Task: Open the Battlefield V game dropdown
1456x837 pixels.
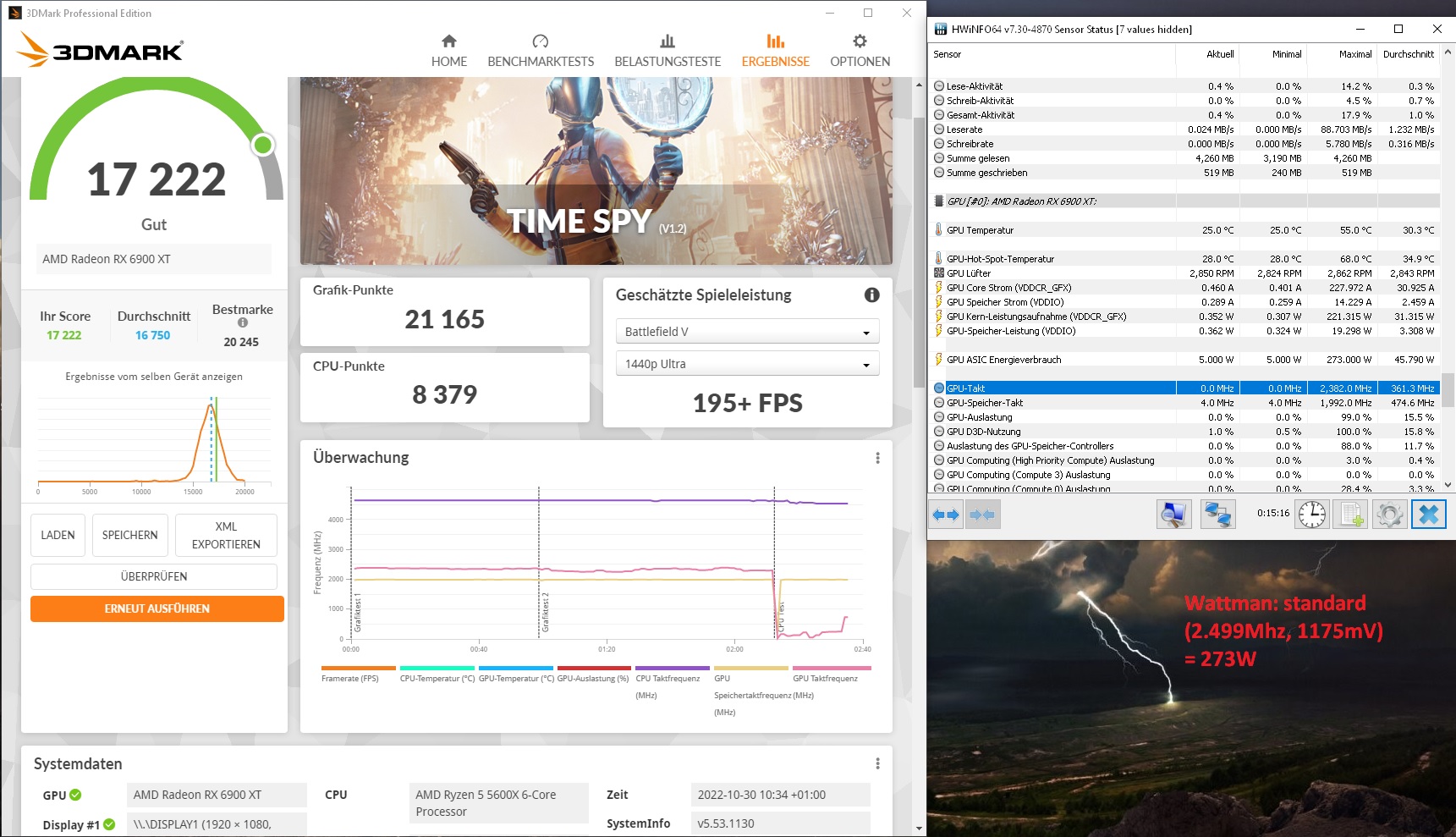Action: 747,332
